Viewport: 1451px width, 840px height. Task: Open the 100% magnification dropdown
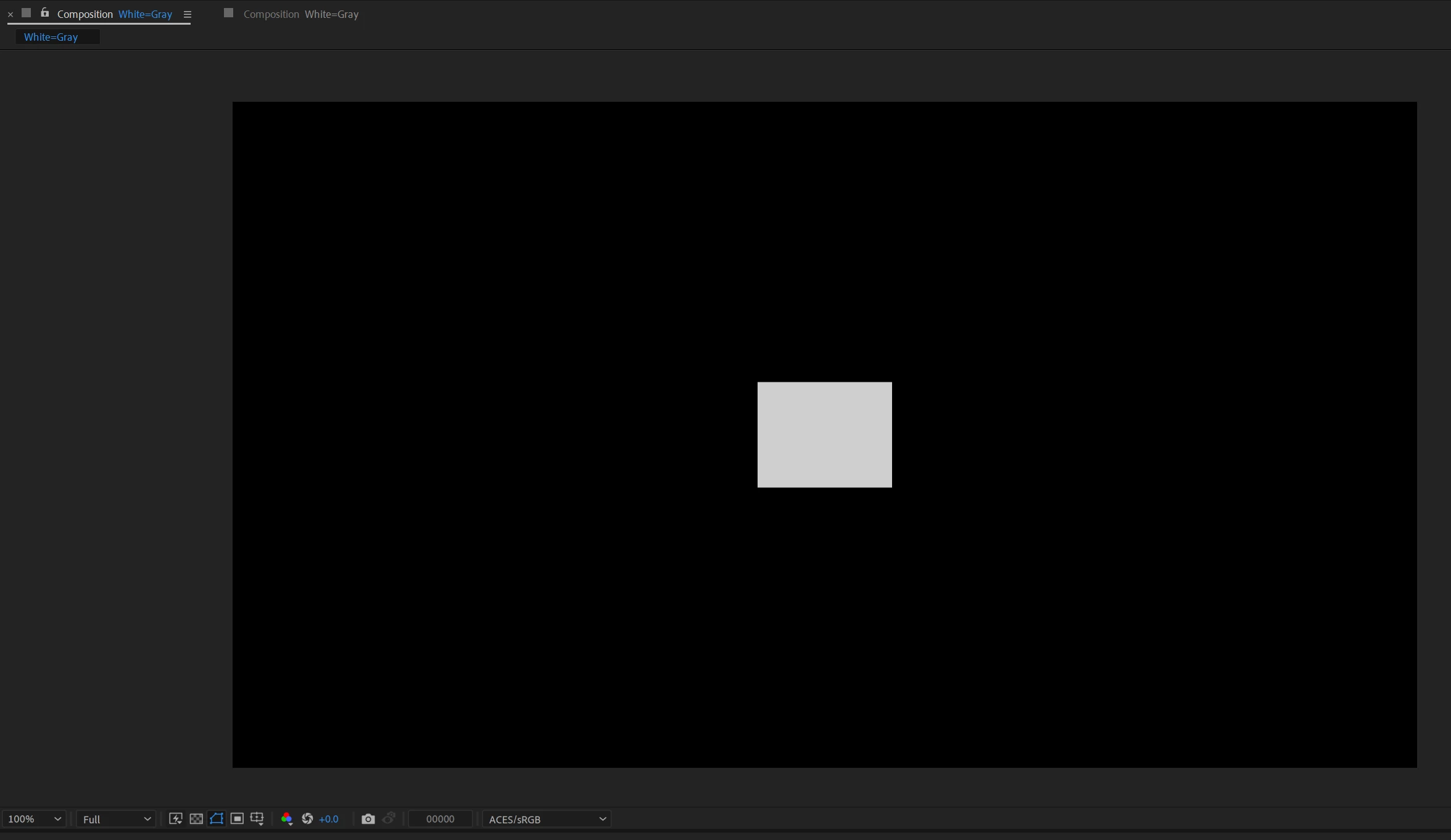34,819
